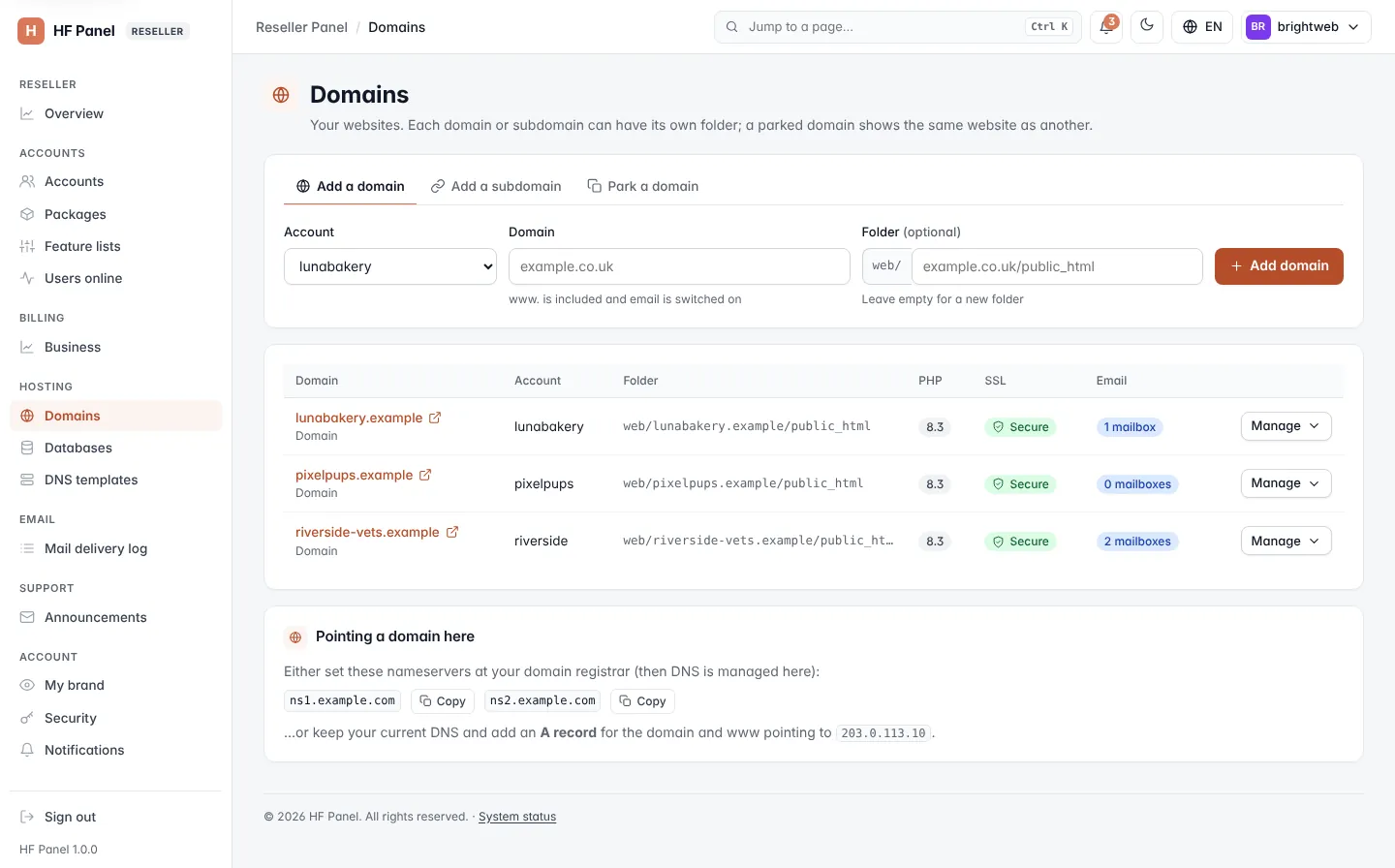This screenshot has width=1395, height=868.
Task: Click the search magnifier icon
Action: click(x=732, y=27)
